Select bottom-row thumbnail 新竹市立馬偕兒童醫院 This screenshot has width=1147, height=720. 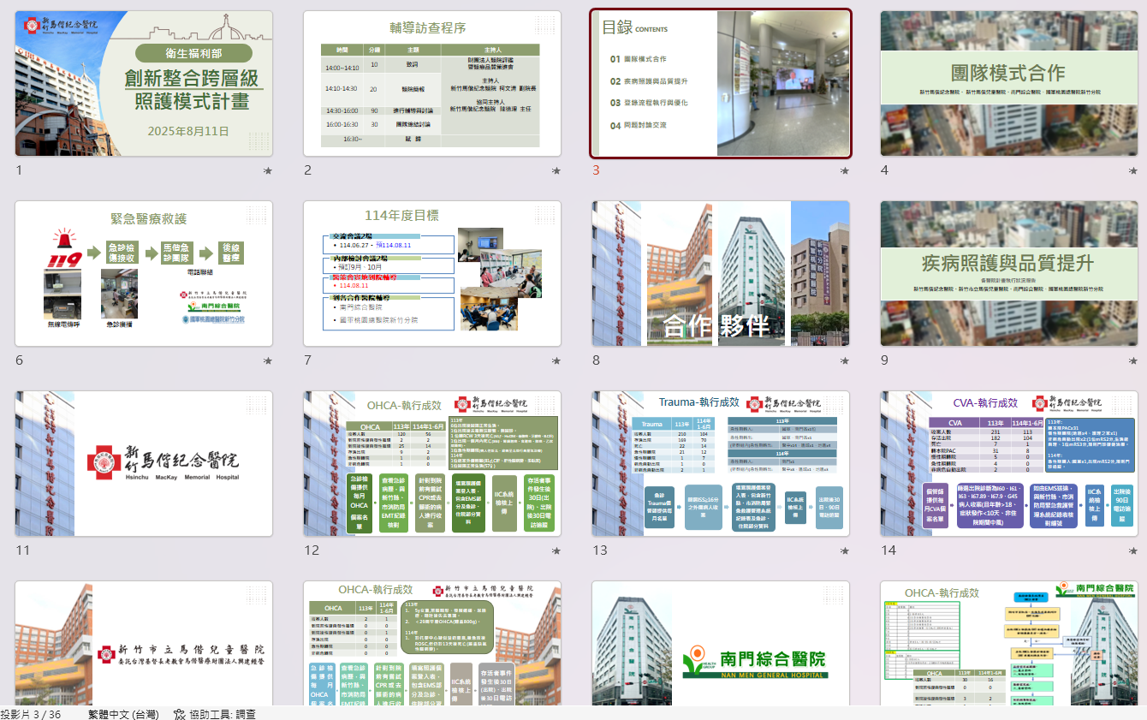point(144,643)
